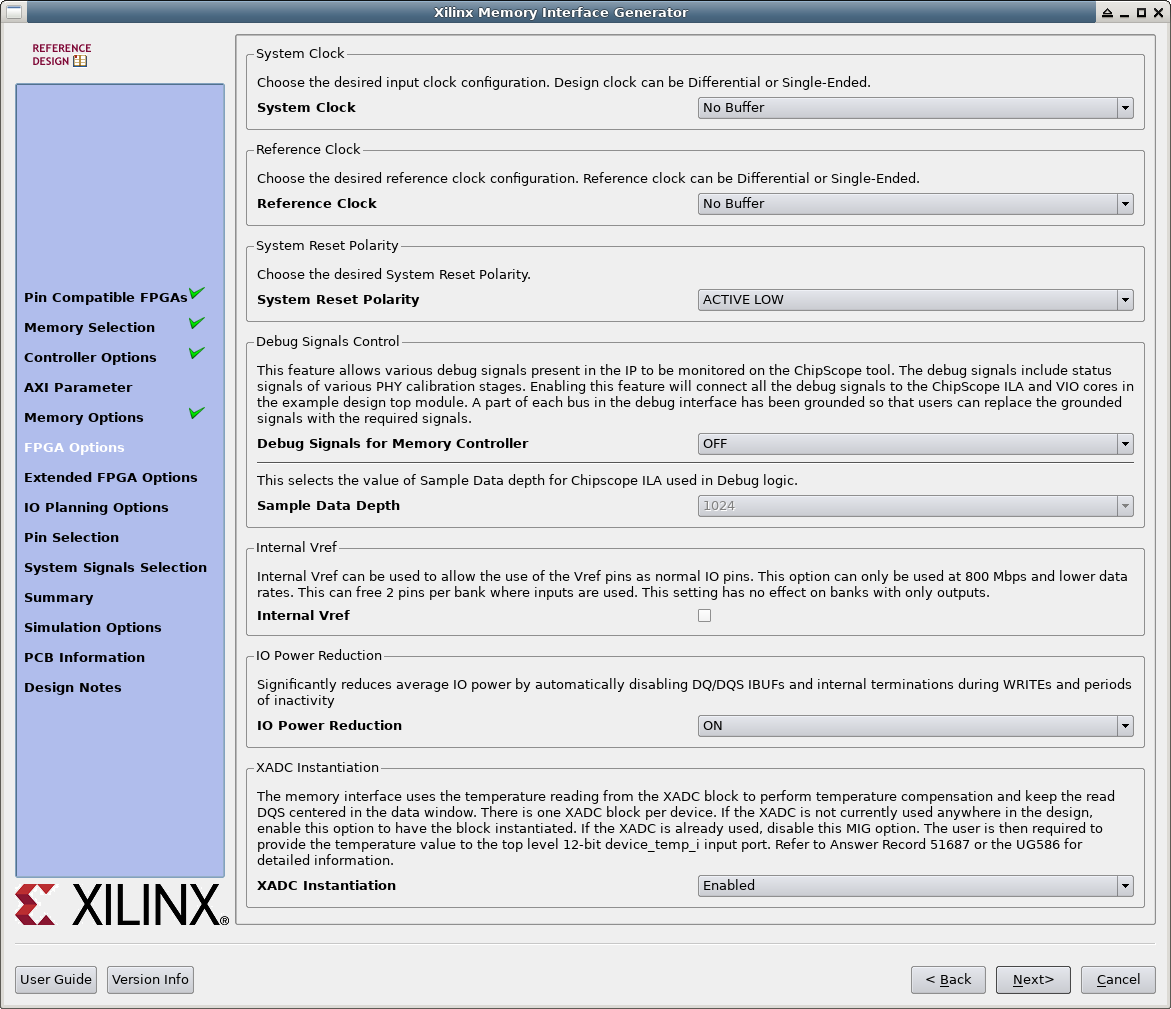Click green checkmark beside Memory Options
Image resolution: width=1171 pixels, height=1009 pixels.
(197, 414)
